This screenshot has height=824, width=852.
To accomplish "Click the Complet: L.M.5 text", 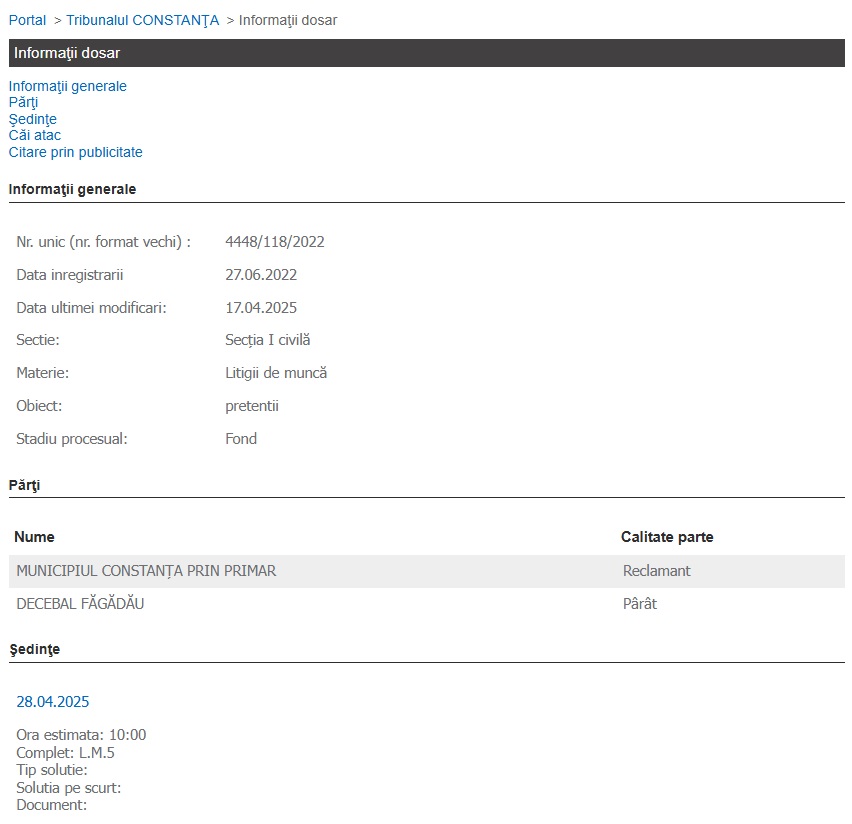I will [x=65, y=753].
